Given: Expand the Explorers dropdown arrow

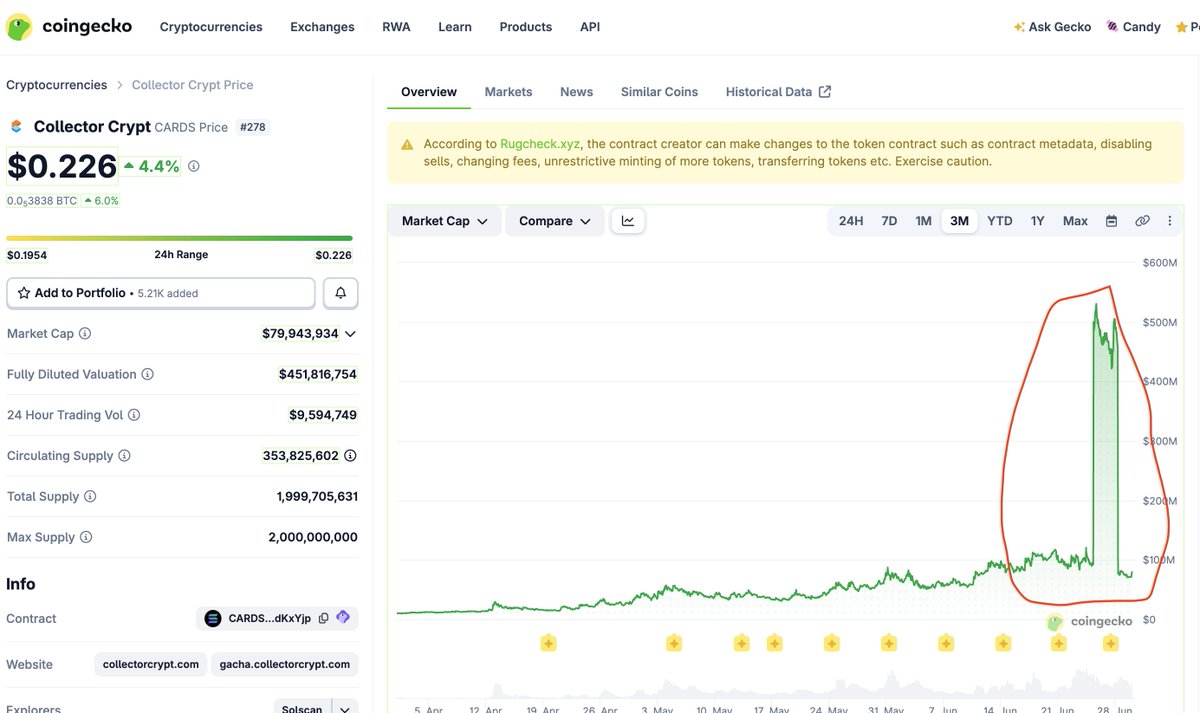Looking at the screenshot, I should 344,707.
